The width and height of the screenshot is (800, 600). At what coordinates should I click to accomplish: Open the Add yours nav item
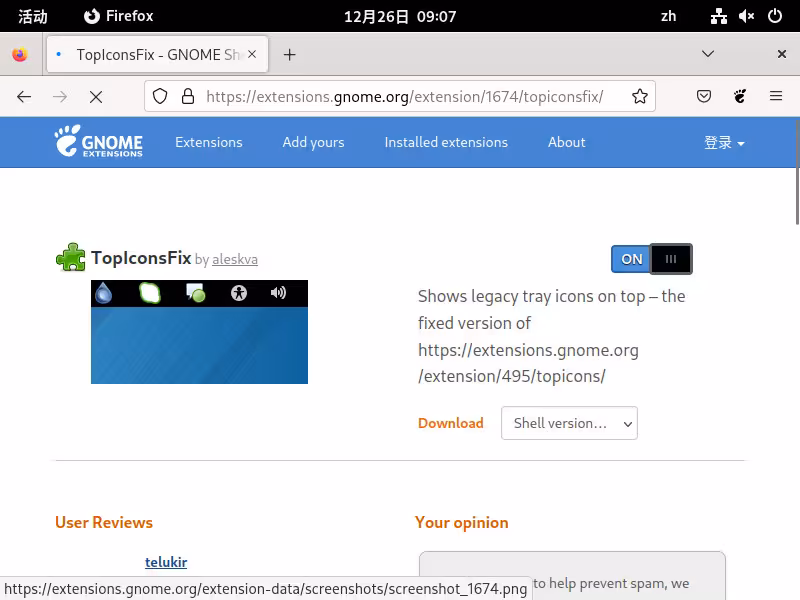click(x=313, y=142)
